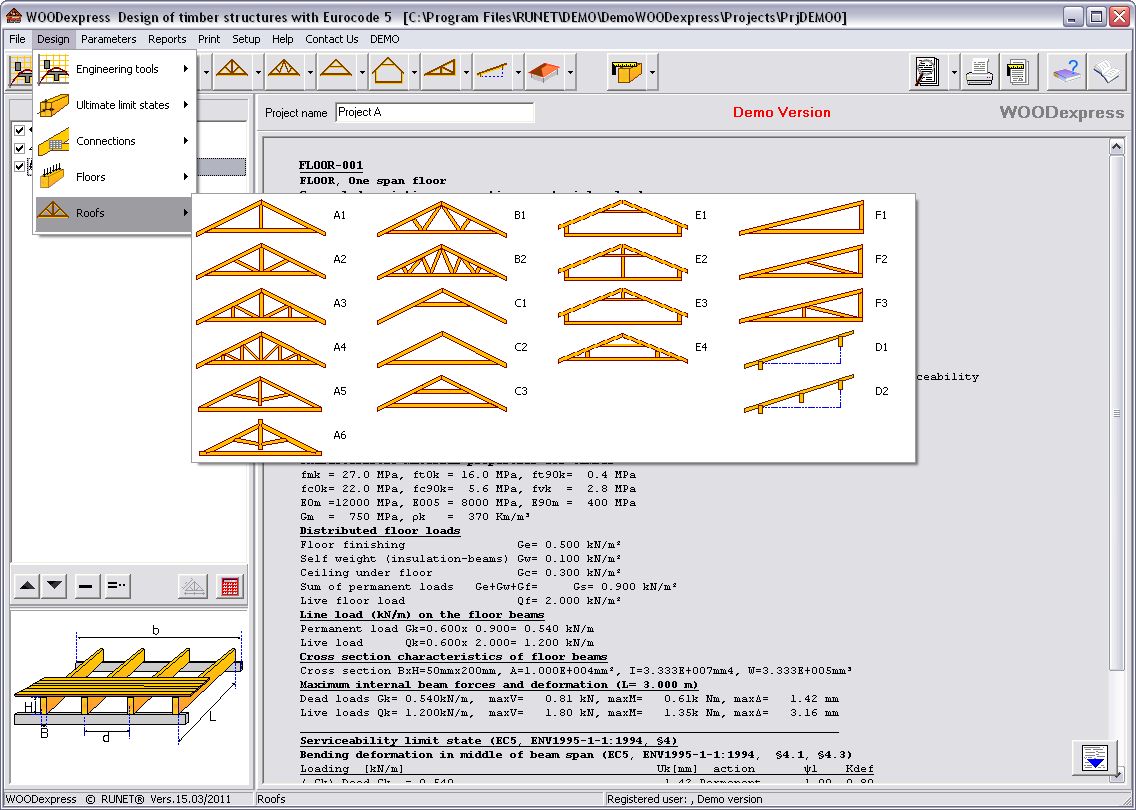Open dropdown arrow beside the sloped rafter icon

point(518,72)
